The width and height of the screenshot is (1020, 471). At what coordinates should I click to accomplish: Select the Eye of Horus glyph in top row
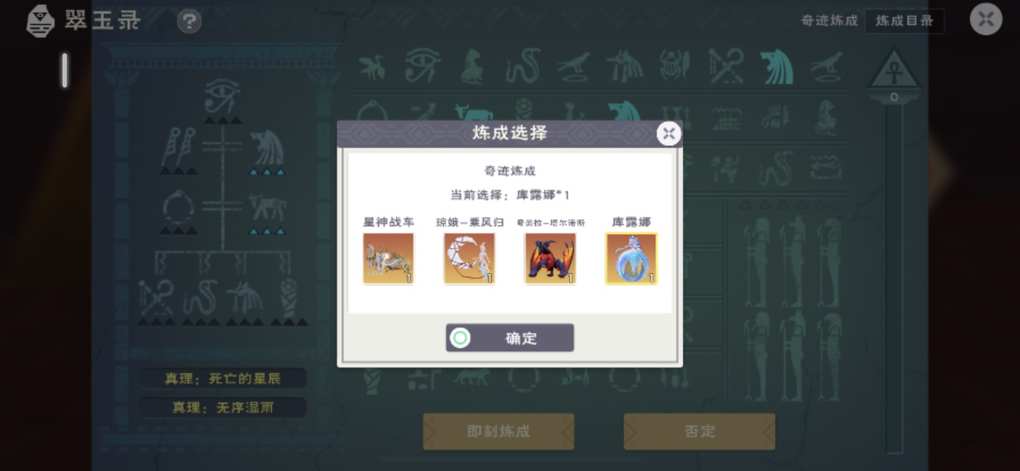click(x=422, y=66)
